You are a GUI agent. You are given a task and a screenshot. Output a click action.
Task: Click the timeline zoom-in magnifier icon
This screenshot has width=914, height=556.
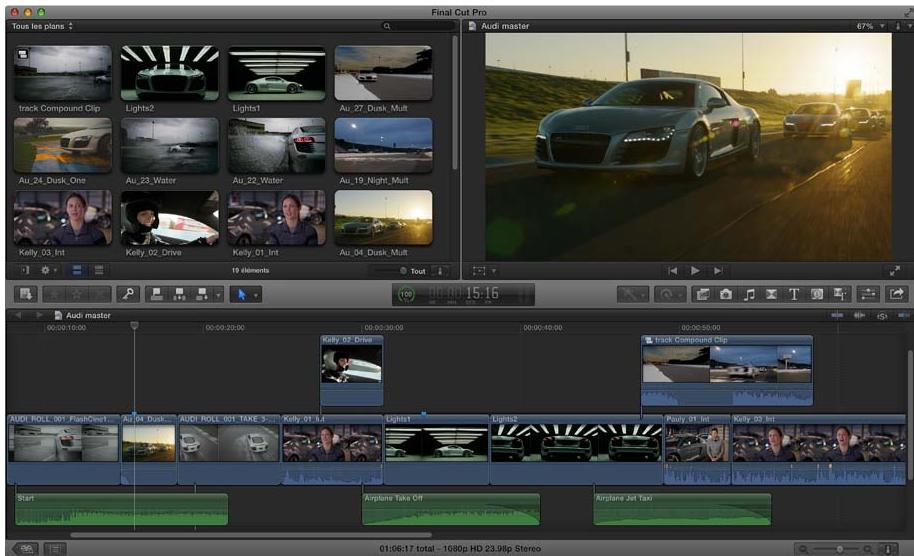pyautogui.click(x=868, y=549)
